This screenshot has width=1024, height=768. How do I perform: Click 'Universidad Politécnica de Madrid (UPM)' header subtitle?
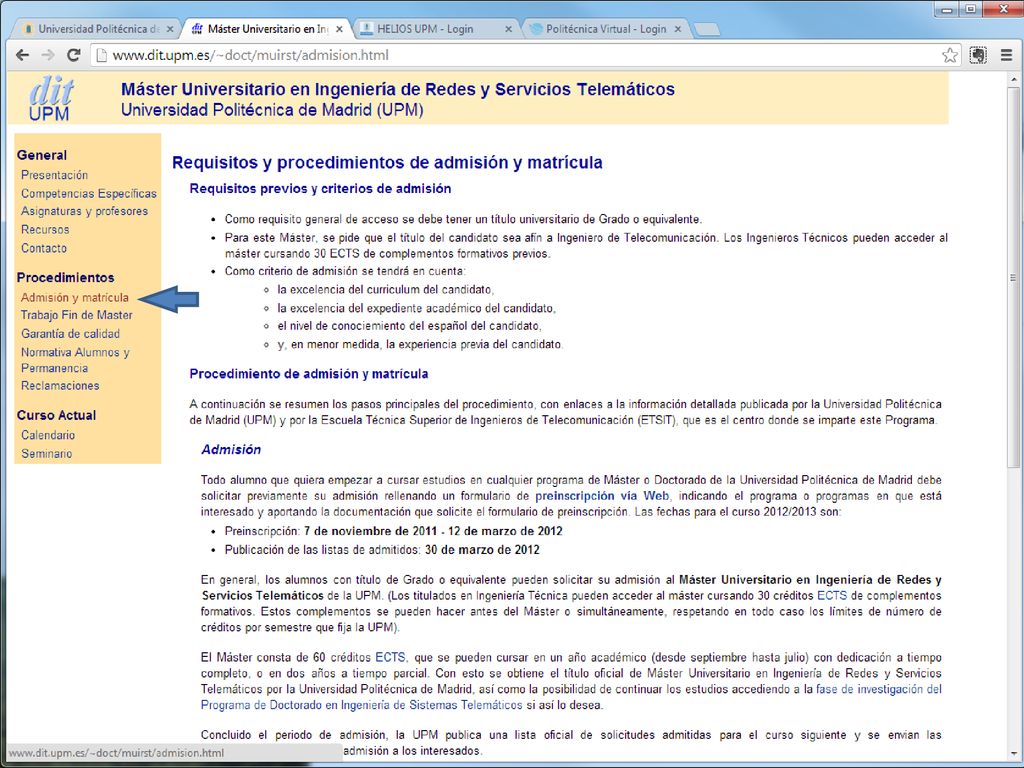(272, 110)
